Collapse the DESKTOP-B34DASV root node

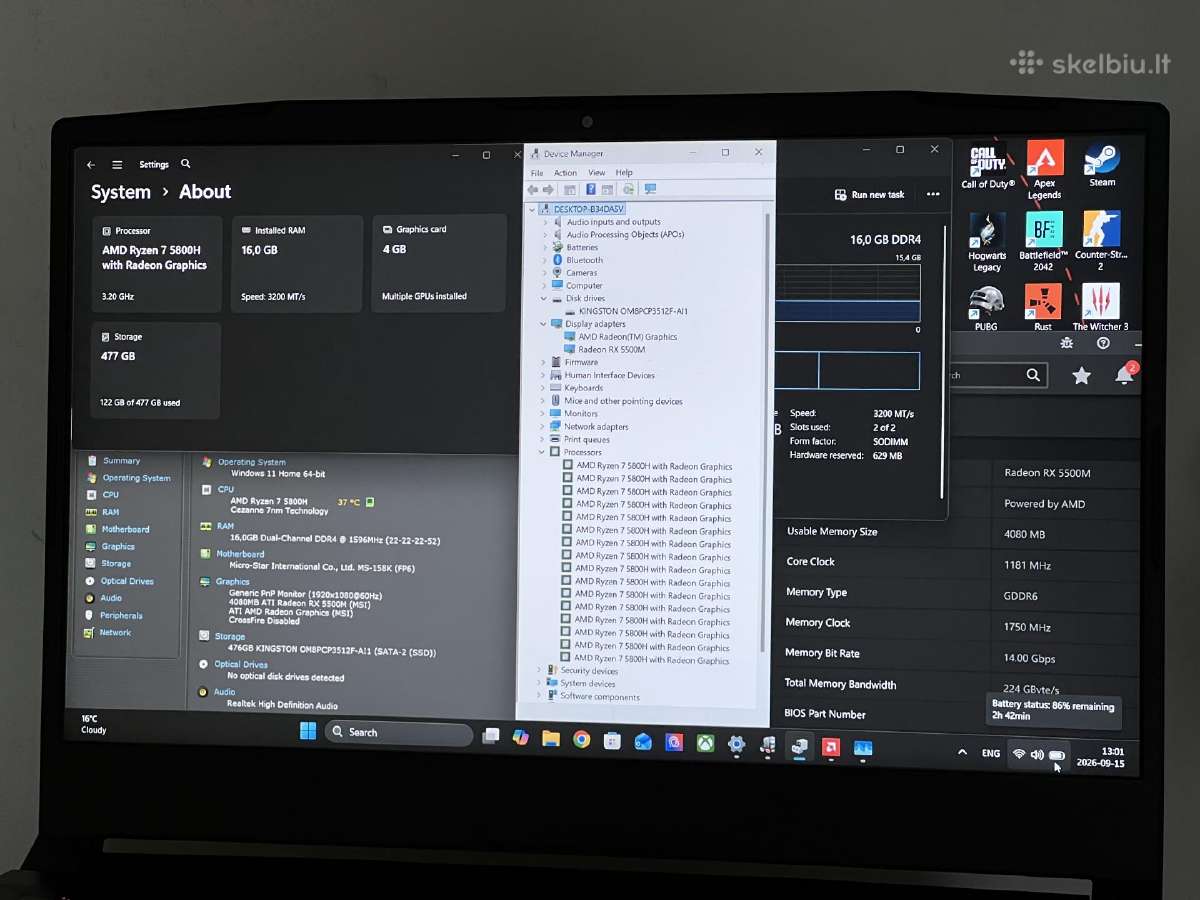[x=533, y=209]
